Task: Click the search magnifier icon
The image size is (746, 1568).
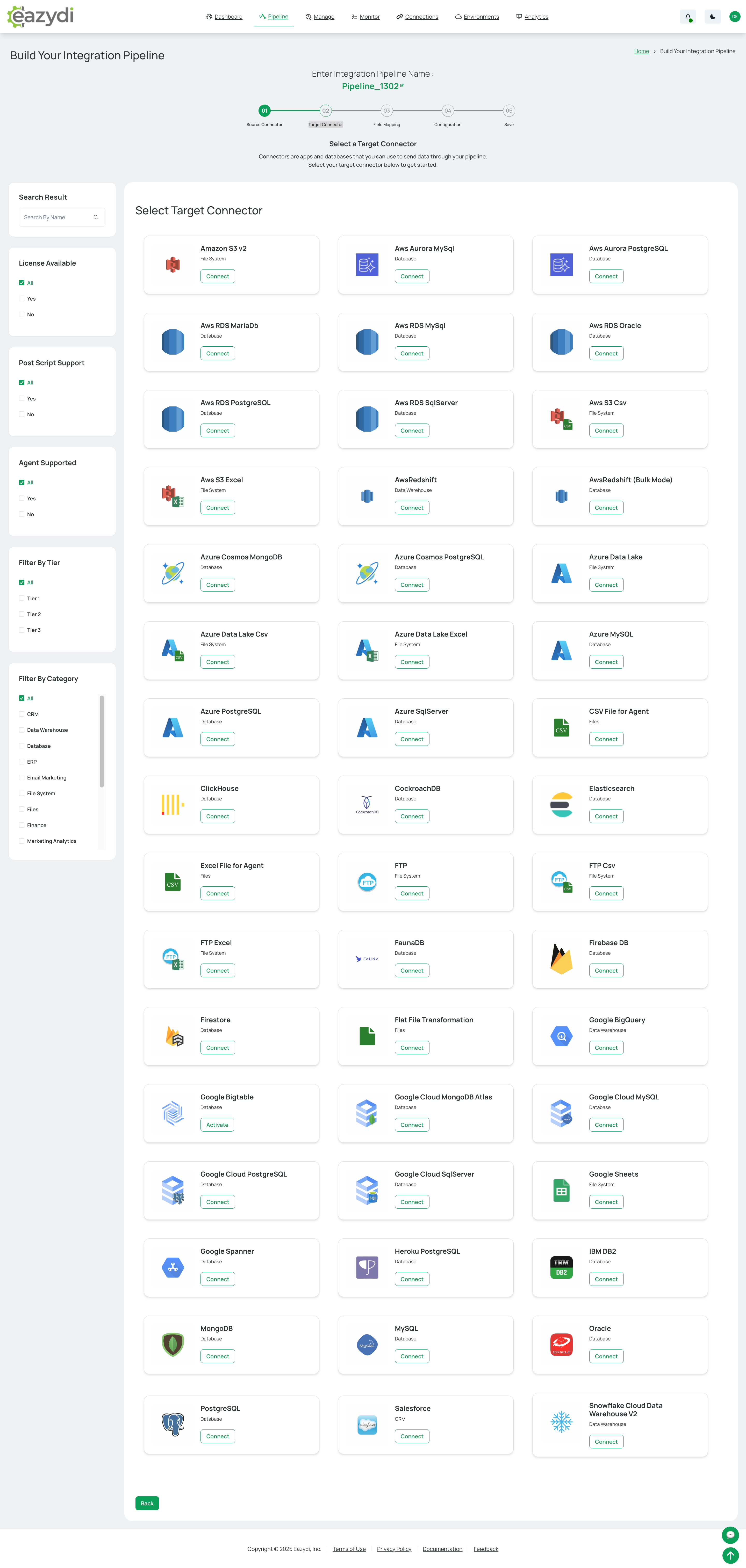Action: 96,217
